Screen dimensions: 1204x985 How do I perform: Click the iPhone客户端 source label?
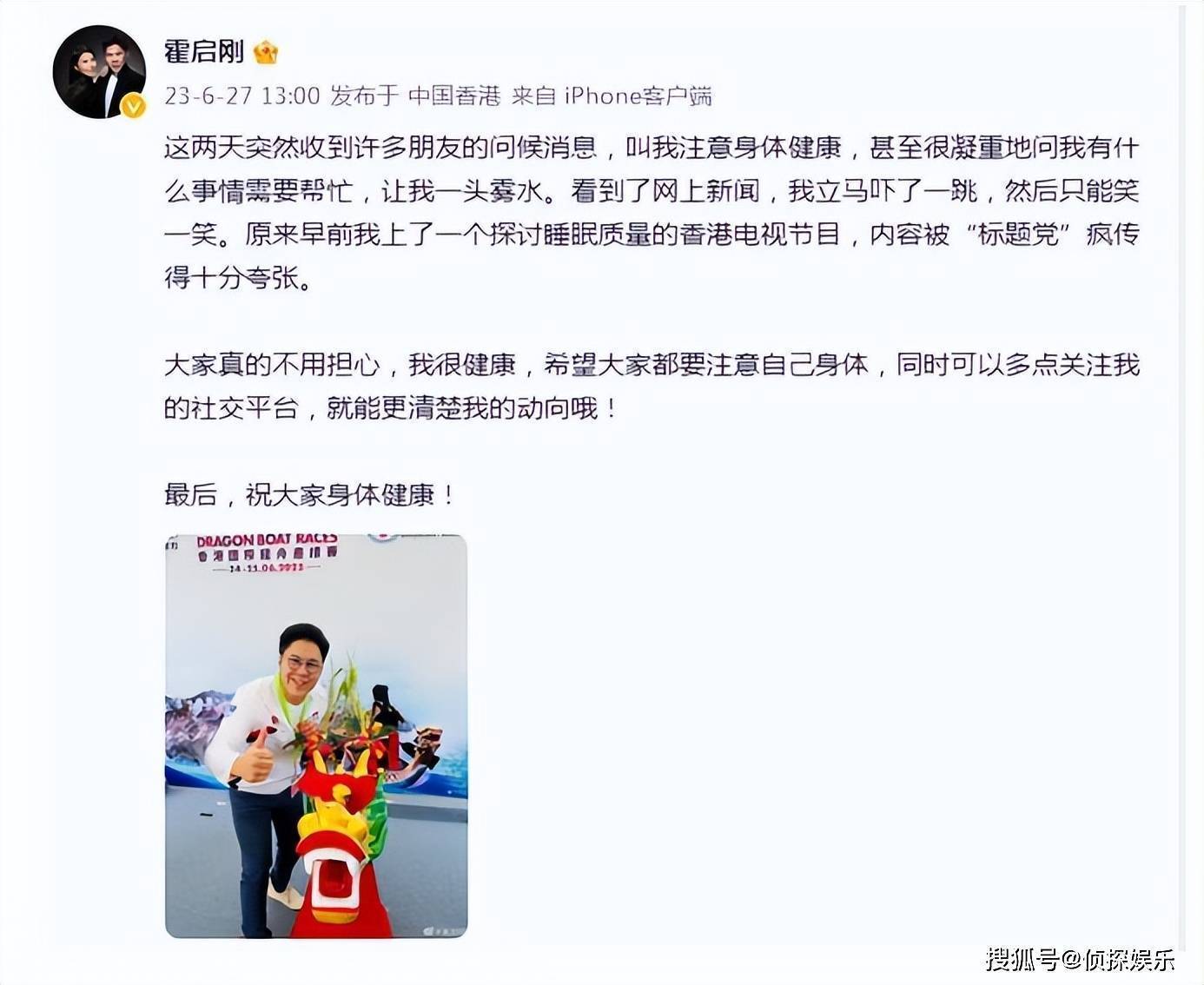pos(638,96)
